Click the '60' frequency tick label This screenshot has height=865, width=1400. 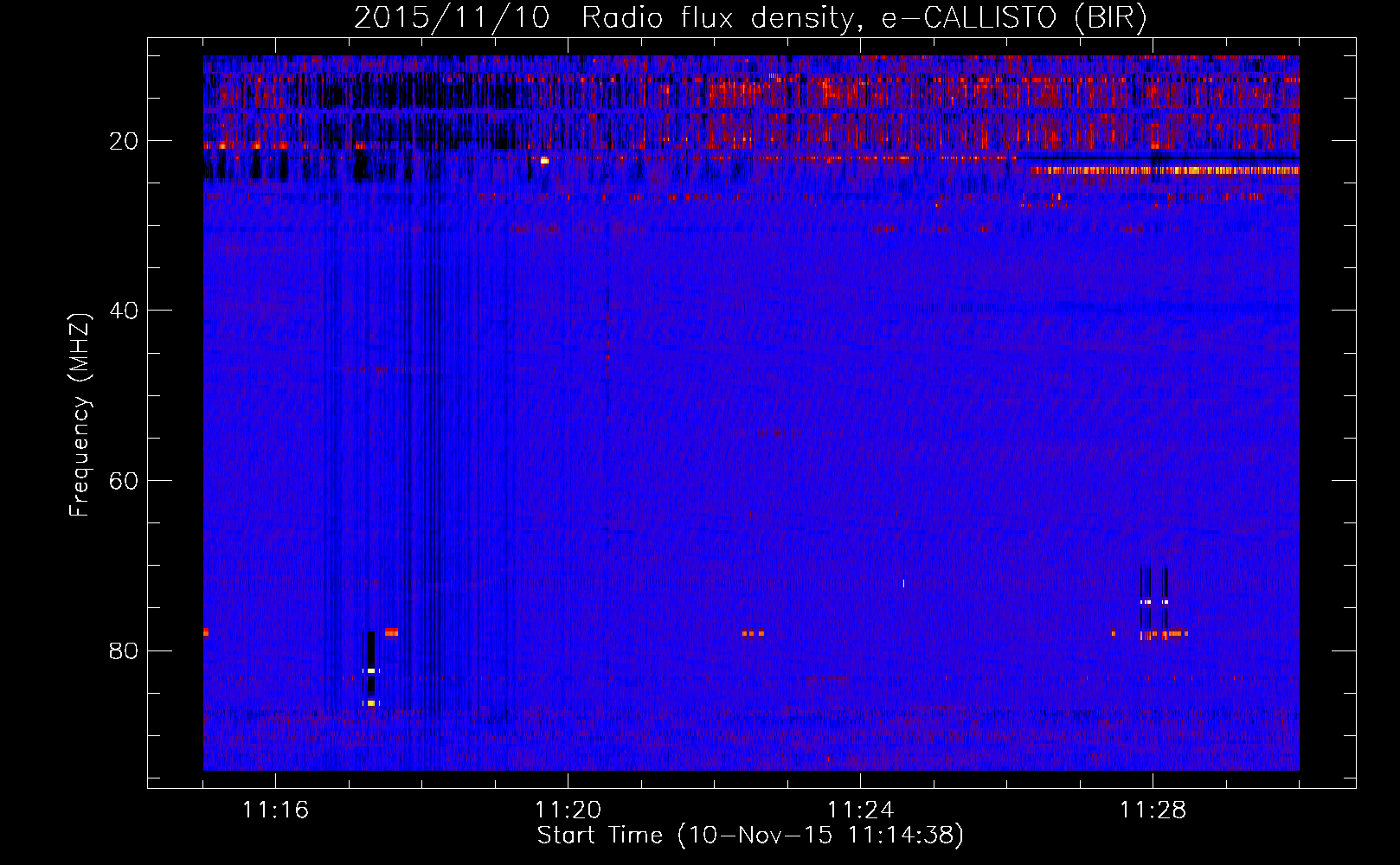pyautogui.click(x=125, y=481)
